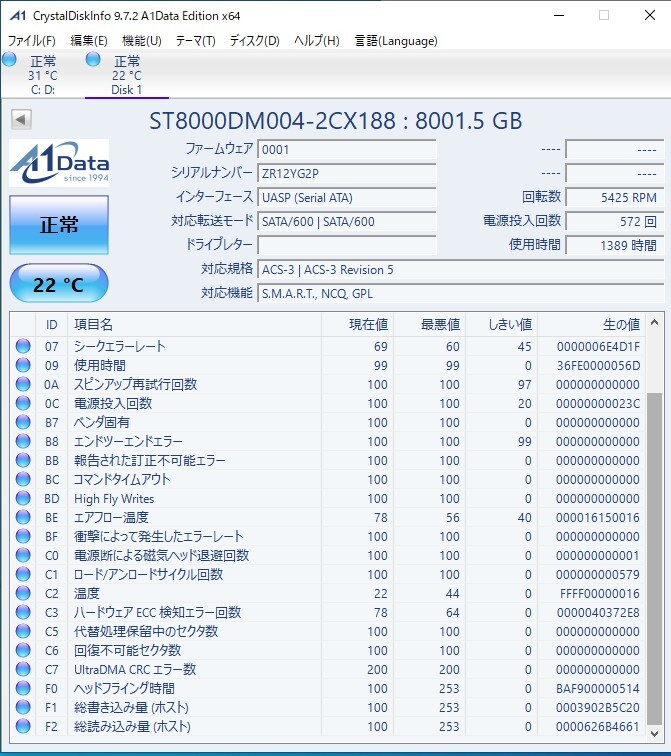Click the status orb in row C2 温度

[x=23, y=593]
